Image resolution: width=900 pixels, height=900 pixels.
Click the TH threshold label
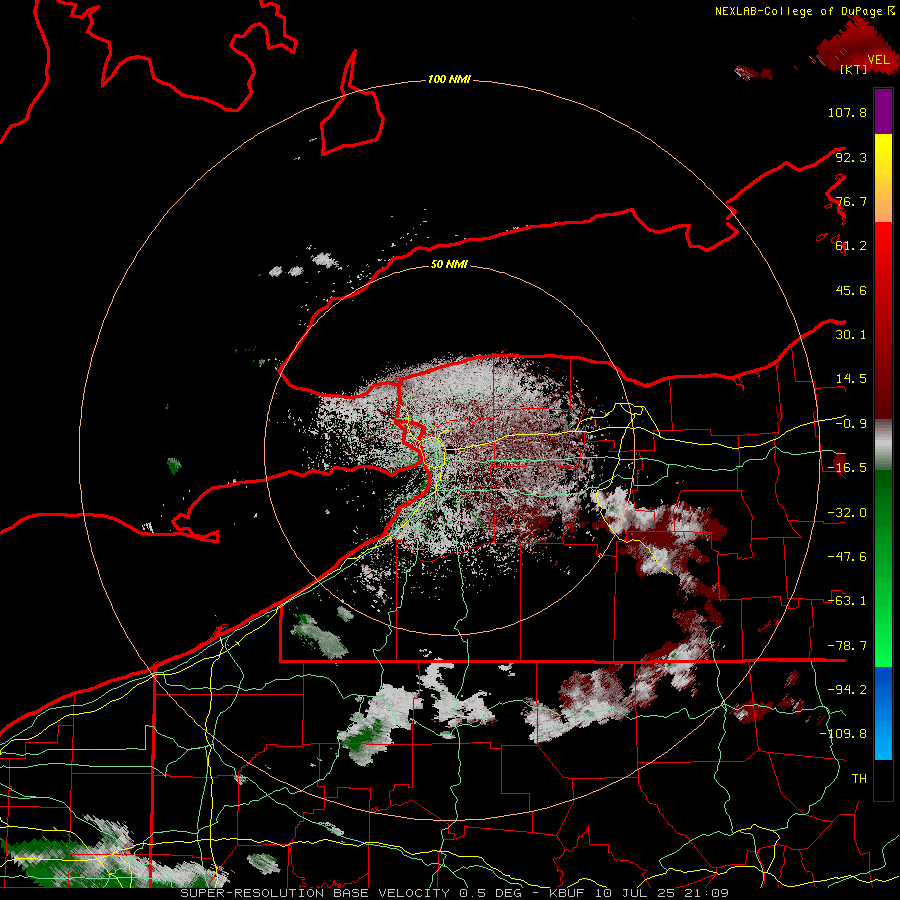(x=859, y=779)
